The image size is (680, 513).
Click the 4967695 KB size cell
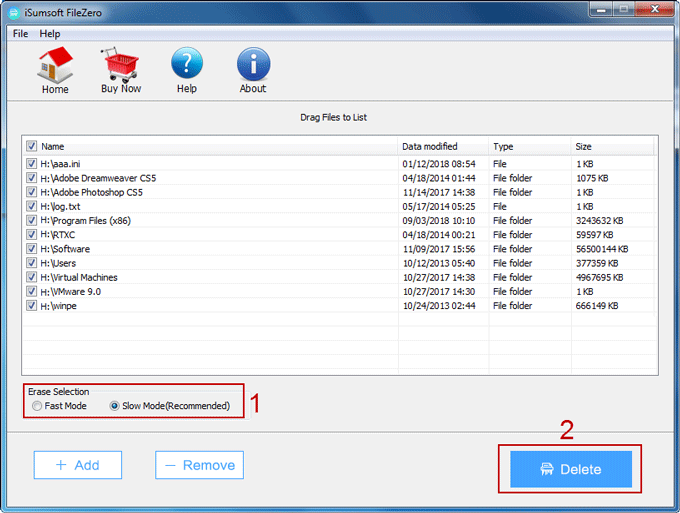tap(599, 278)
